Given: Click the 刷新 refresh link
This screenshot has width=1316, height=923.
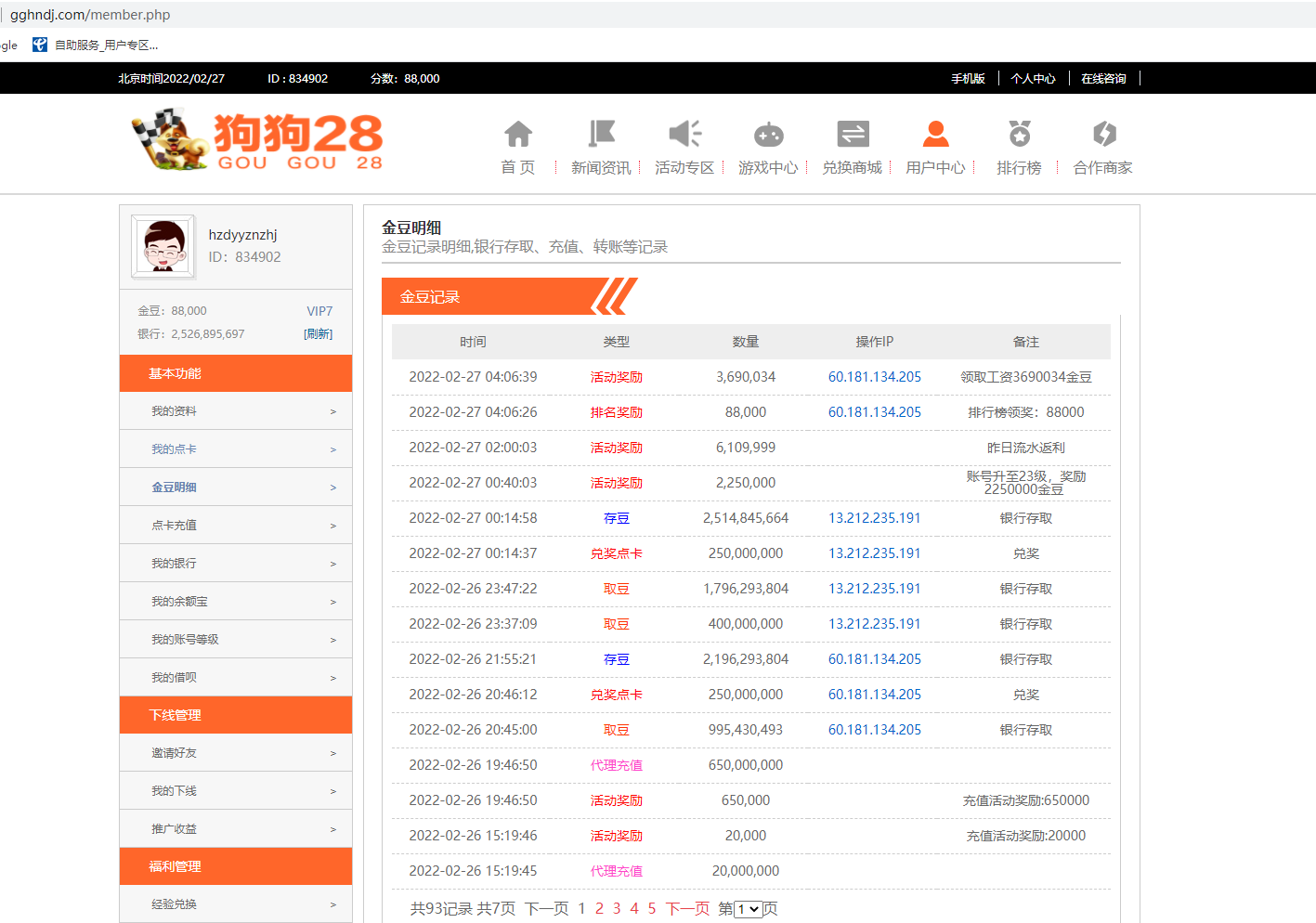Looking at the screenshot, I should pyautogui.click(x=318, y=334).
